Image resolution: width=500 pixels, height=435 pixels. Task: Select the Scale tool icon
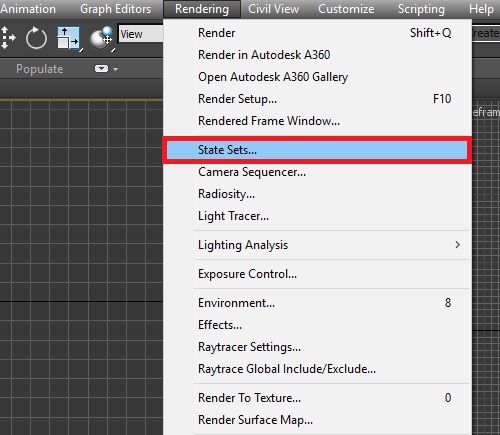point(68,38)
